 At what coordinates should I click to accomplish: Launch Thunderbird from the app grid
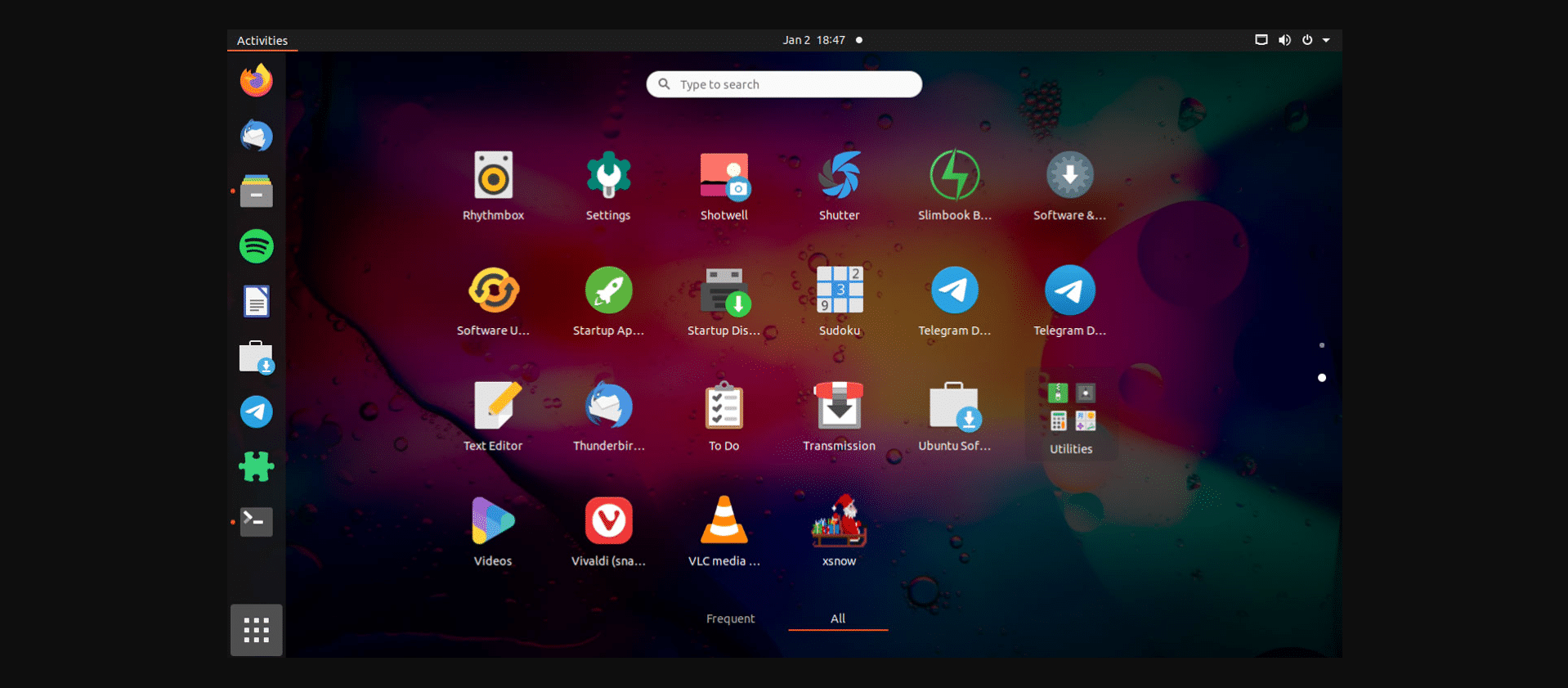608,416
